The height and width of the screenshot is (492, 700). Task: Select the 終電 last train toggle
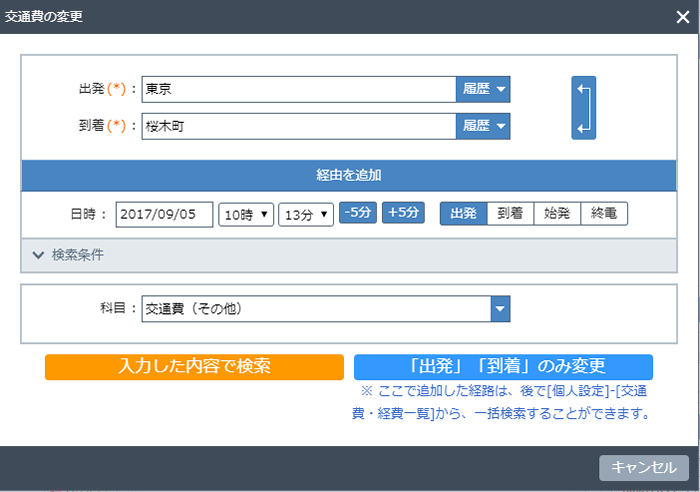coord(604,214)
